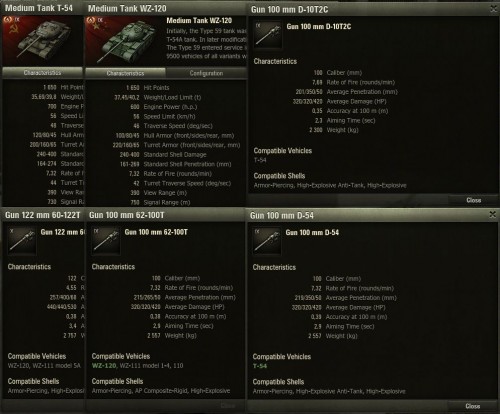Close the Gun 100 mm D-10T2C window
500x414 pixels.
(x=493, y=9)
